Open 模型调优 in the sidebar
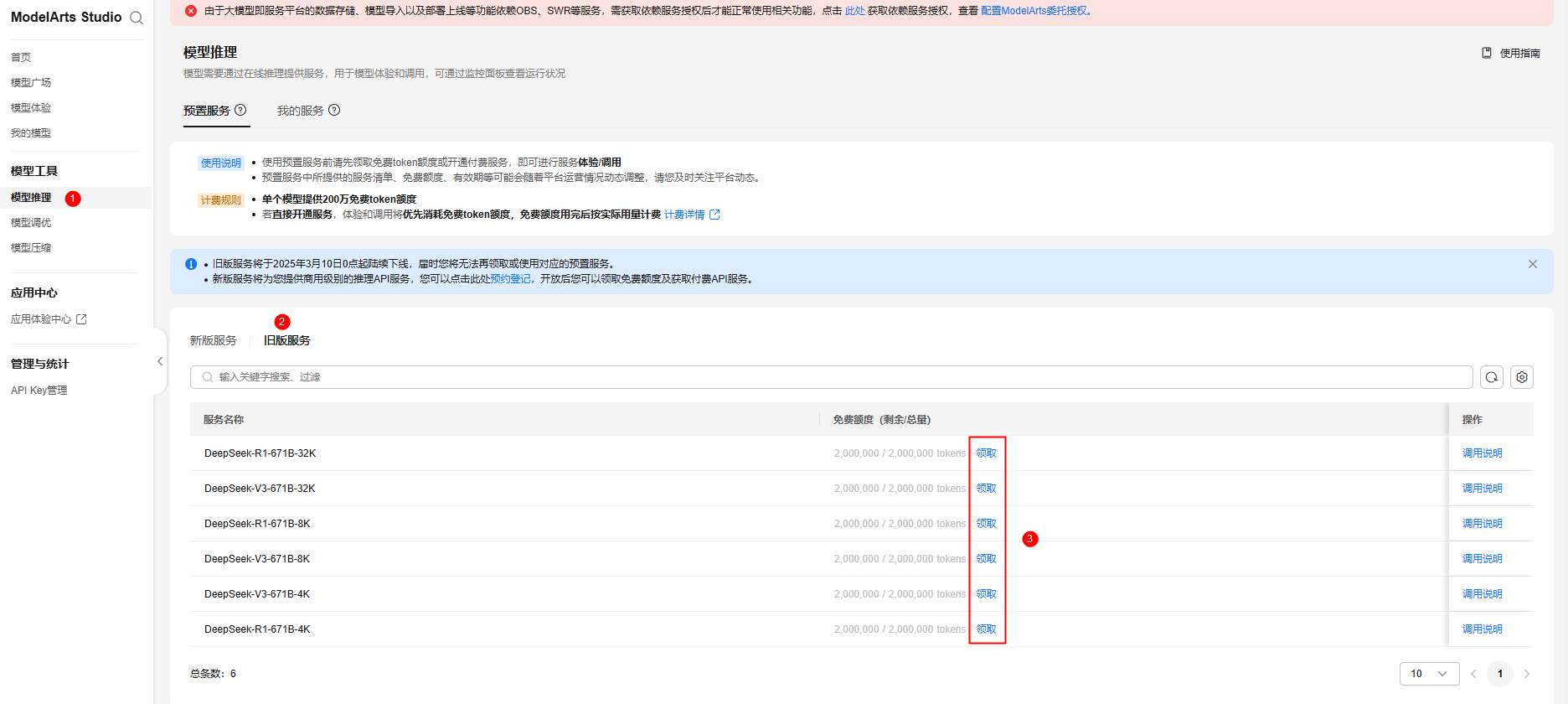The height and width of the screenshot is (704, 1568). pyautogui.click(x=31, y=222)
